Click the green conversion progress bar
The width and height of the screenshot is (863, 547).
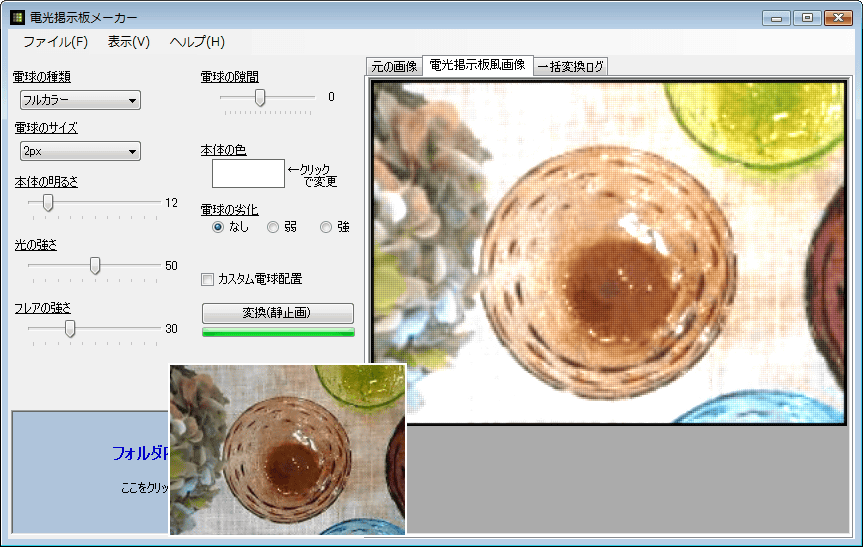(x=278, y=332)
